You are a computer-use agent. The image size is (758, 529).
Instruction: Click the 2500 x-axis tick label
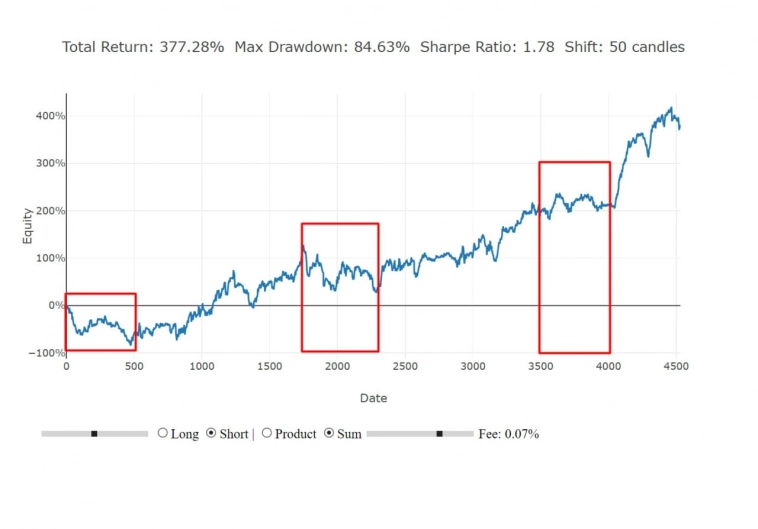(404, 366)
